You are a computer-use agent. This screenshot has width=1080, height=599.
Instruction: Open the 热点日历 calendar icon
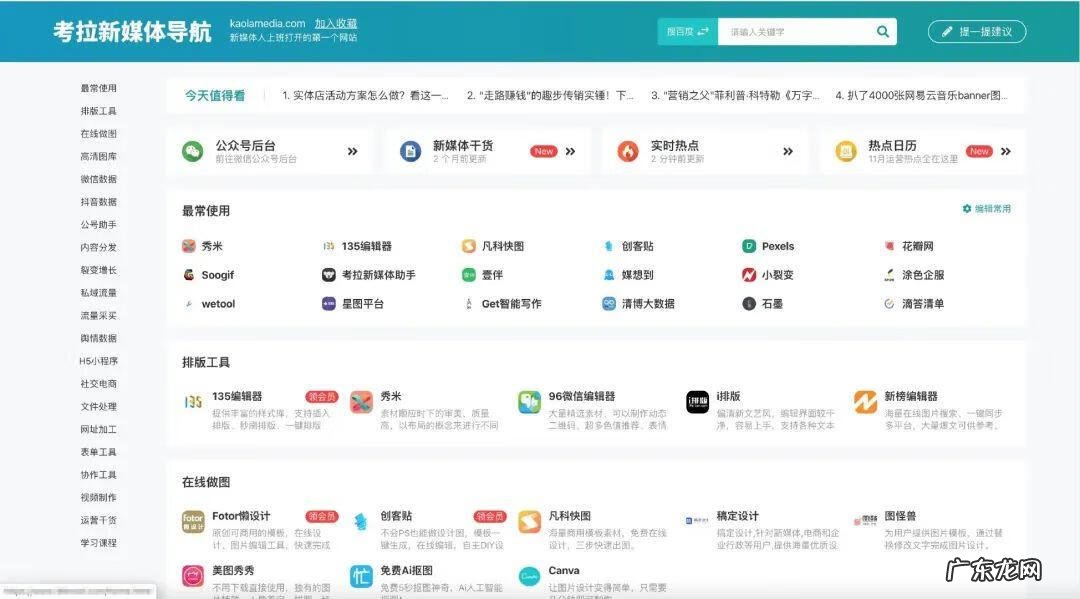846,151
